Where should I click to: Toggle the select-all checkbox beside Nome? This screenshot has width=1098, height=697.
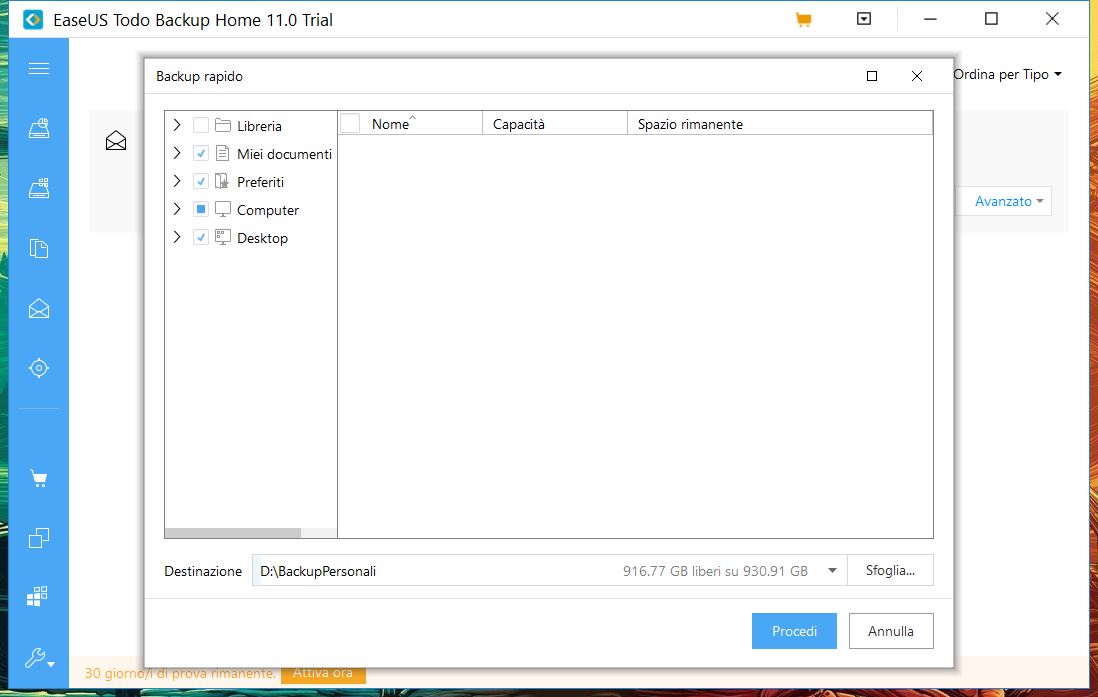tap(350, 123)
